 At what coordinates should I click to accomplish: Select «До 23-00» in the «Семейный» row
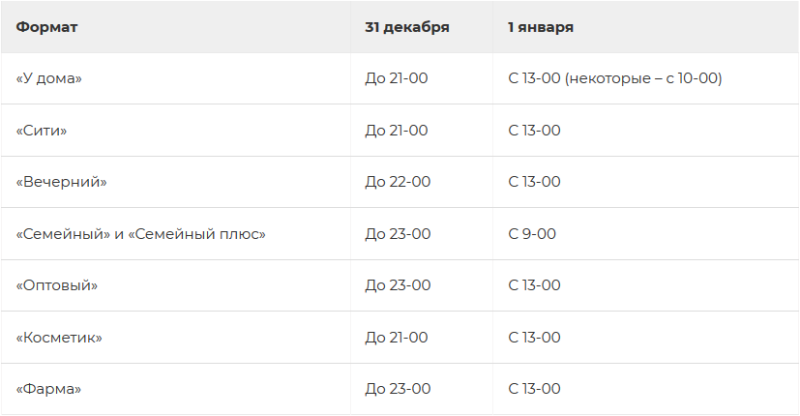[x=397, y=234]
